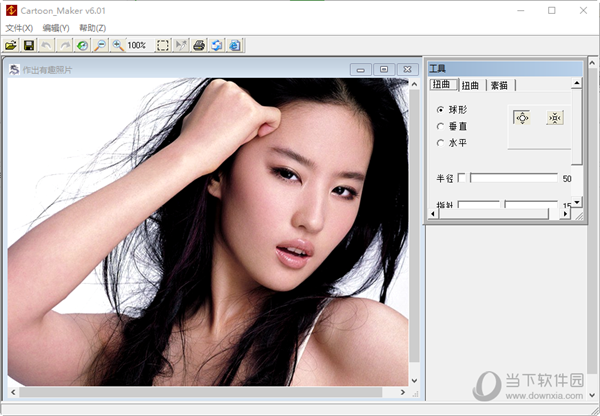Open the 帮助(Z) menu
Image resolution: width=600 pixels, height=416 pixels.
coord(92,28)
